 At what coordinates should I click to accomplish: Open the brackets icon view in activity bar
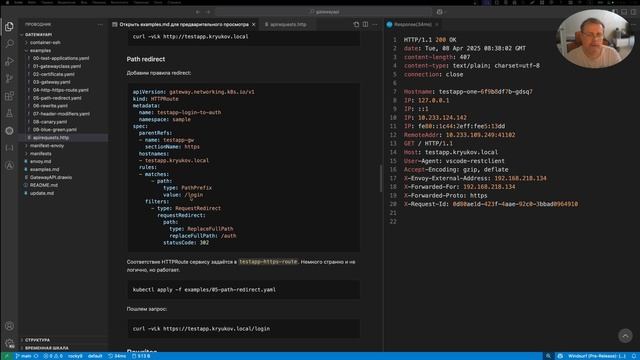[9, 148]
